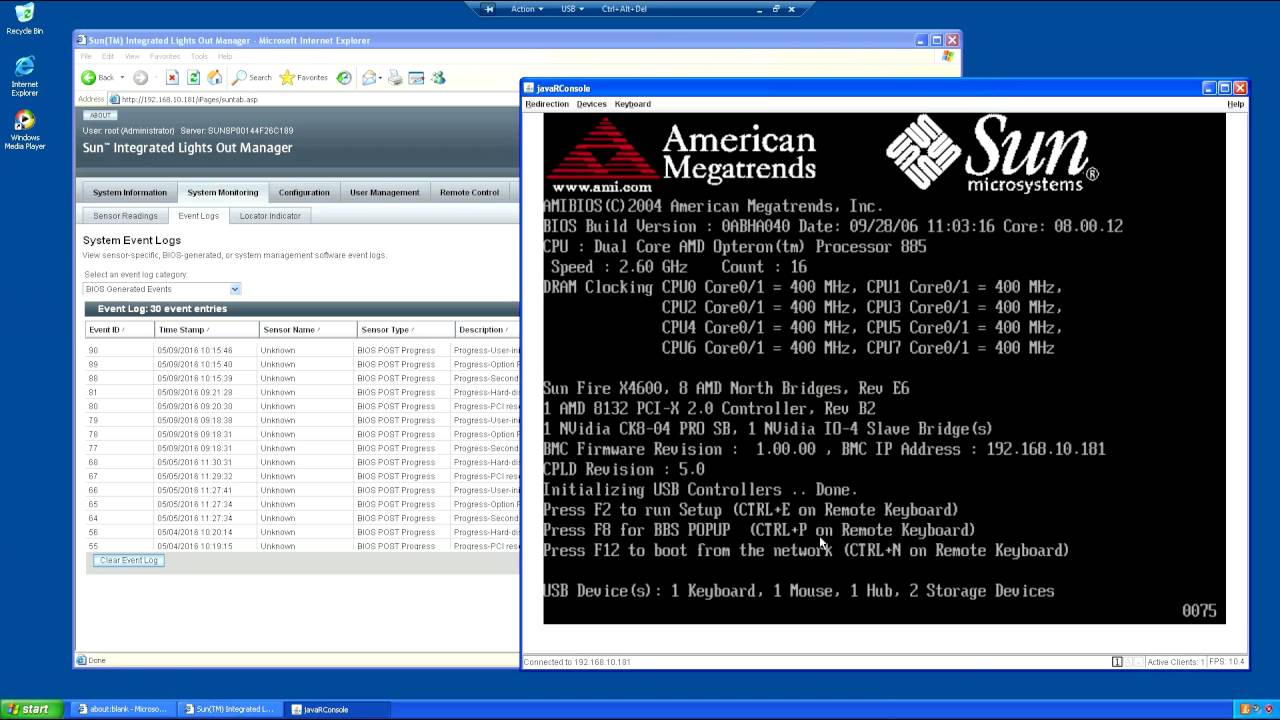
Task: Switch to the javaRConsole taskbar button
Action: coord(335,709)
